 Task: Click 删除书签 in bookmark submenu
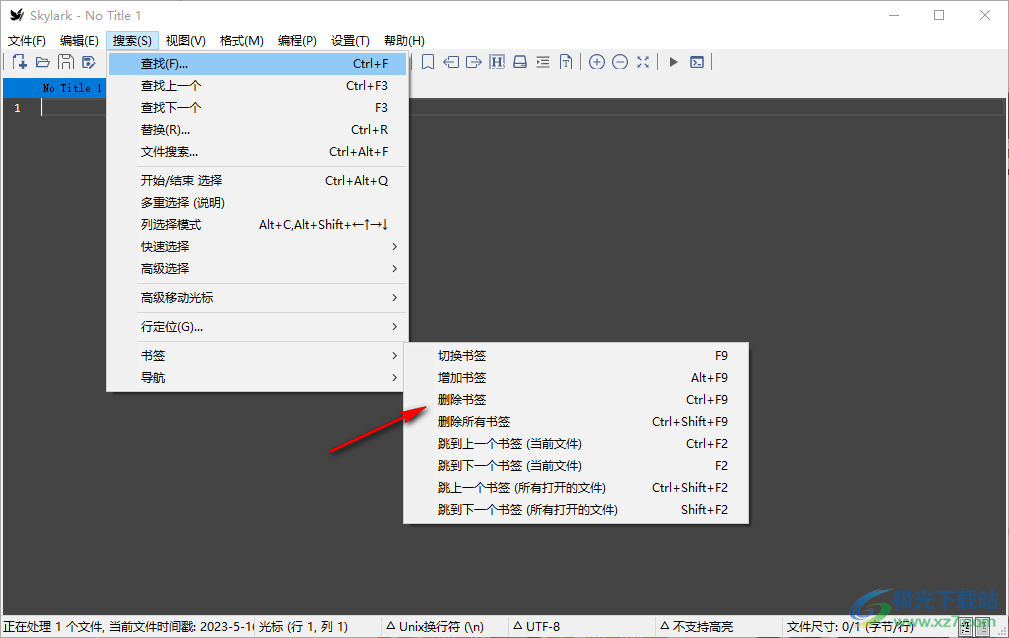pos(576,399)
